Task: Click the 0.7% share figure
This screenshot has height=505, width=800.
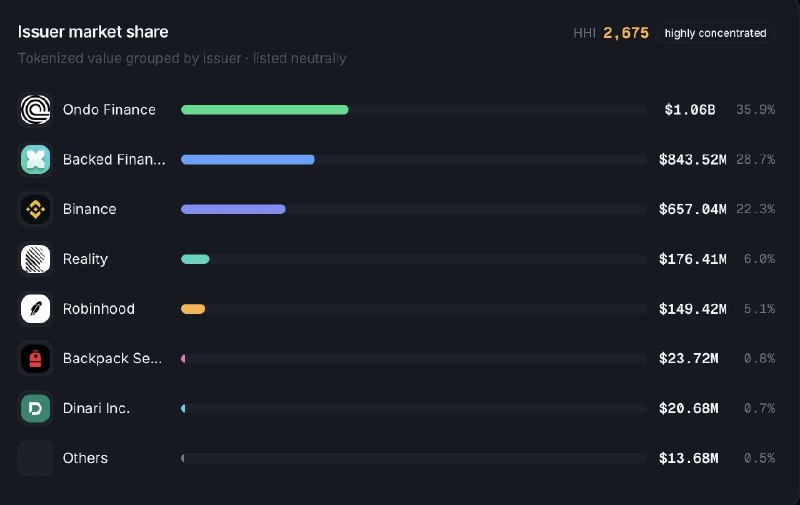Action: click(x=759, y=408)
